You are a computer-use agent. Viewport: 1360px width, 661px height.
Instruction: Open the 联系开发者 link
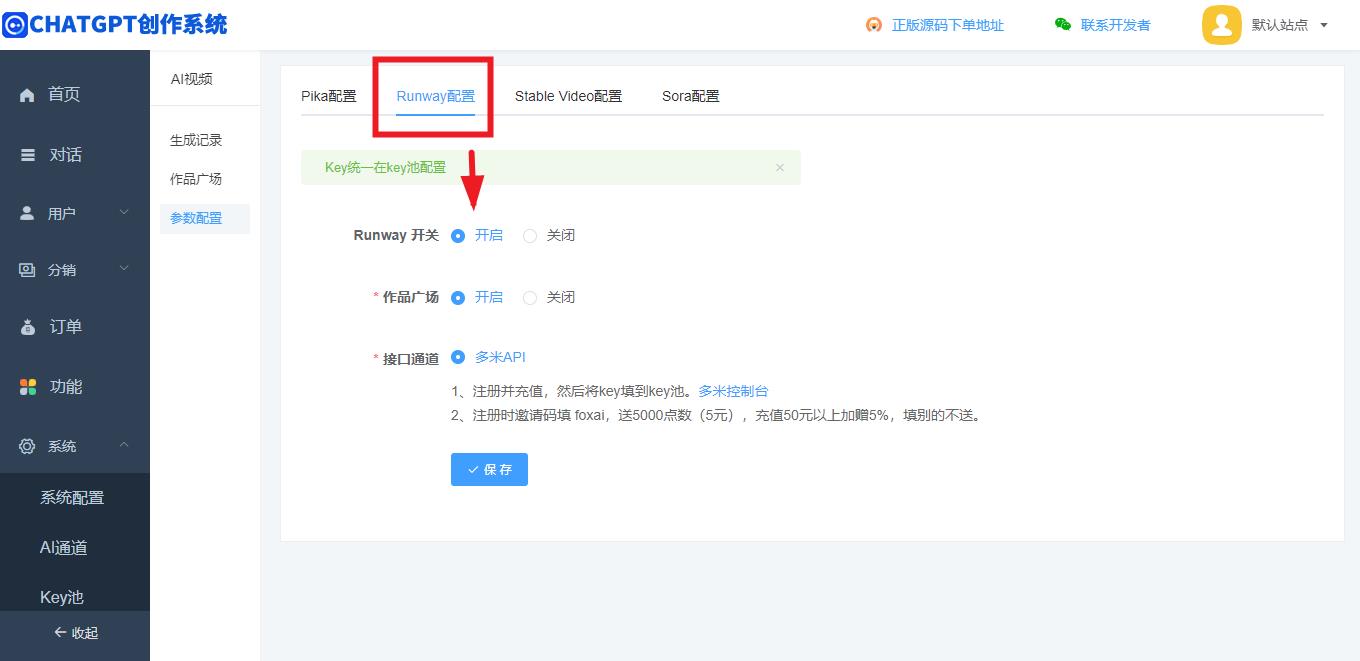click(x=1115, y=25)
